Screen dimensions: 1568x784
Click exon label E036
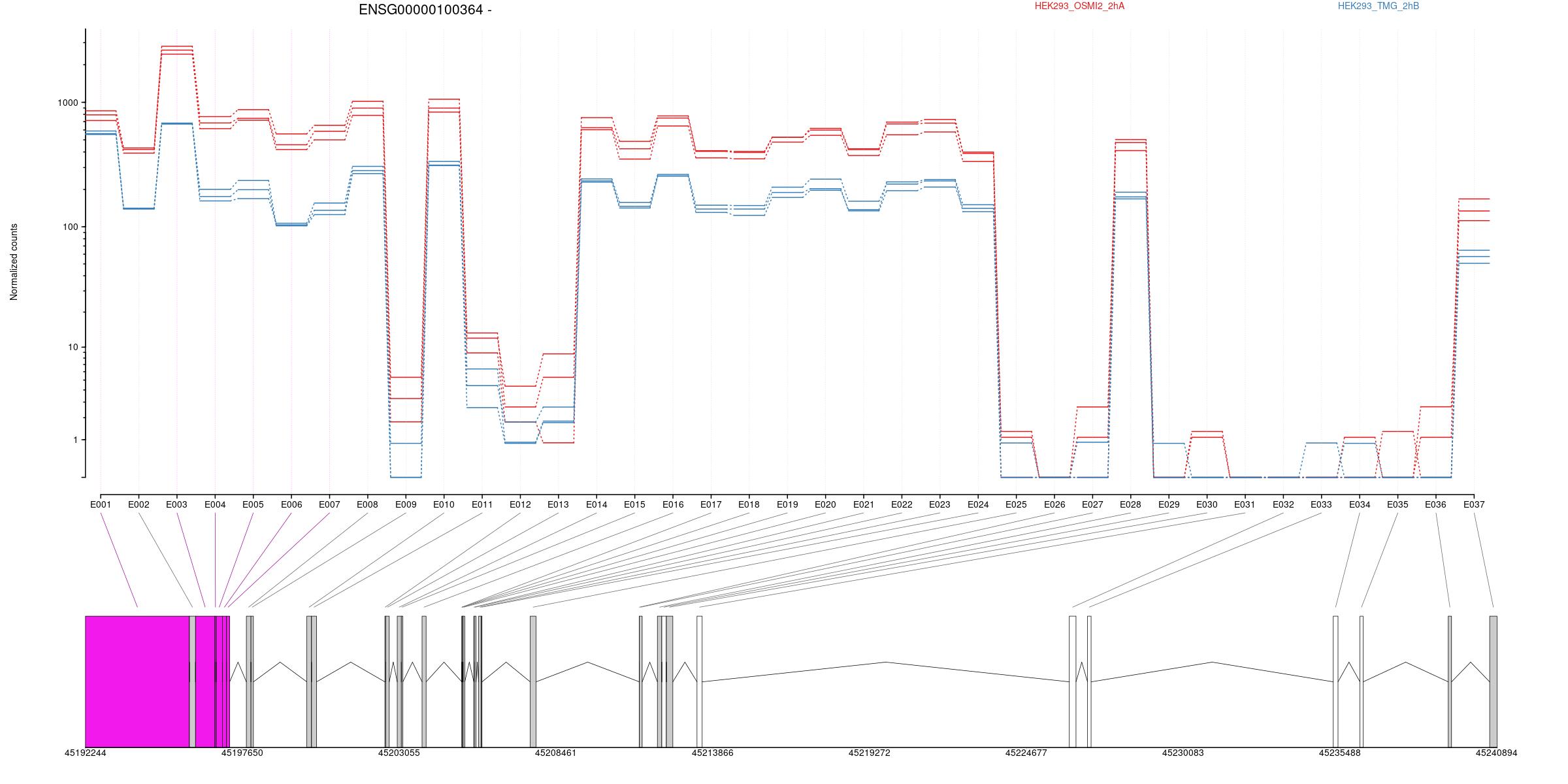[x=1435, y=505]
